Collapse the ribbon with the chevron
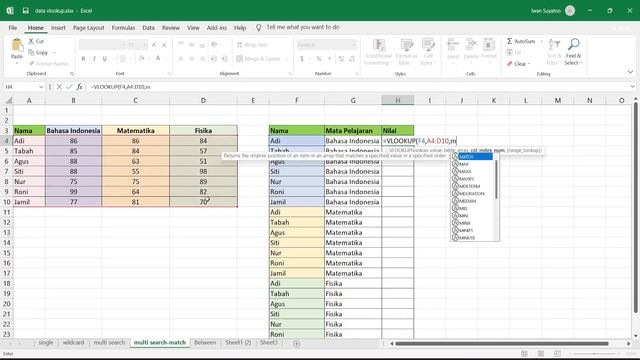Screen dimensions: 640x360 [630, 72]
